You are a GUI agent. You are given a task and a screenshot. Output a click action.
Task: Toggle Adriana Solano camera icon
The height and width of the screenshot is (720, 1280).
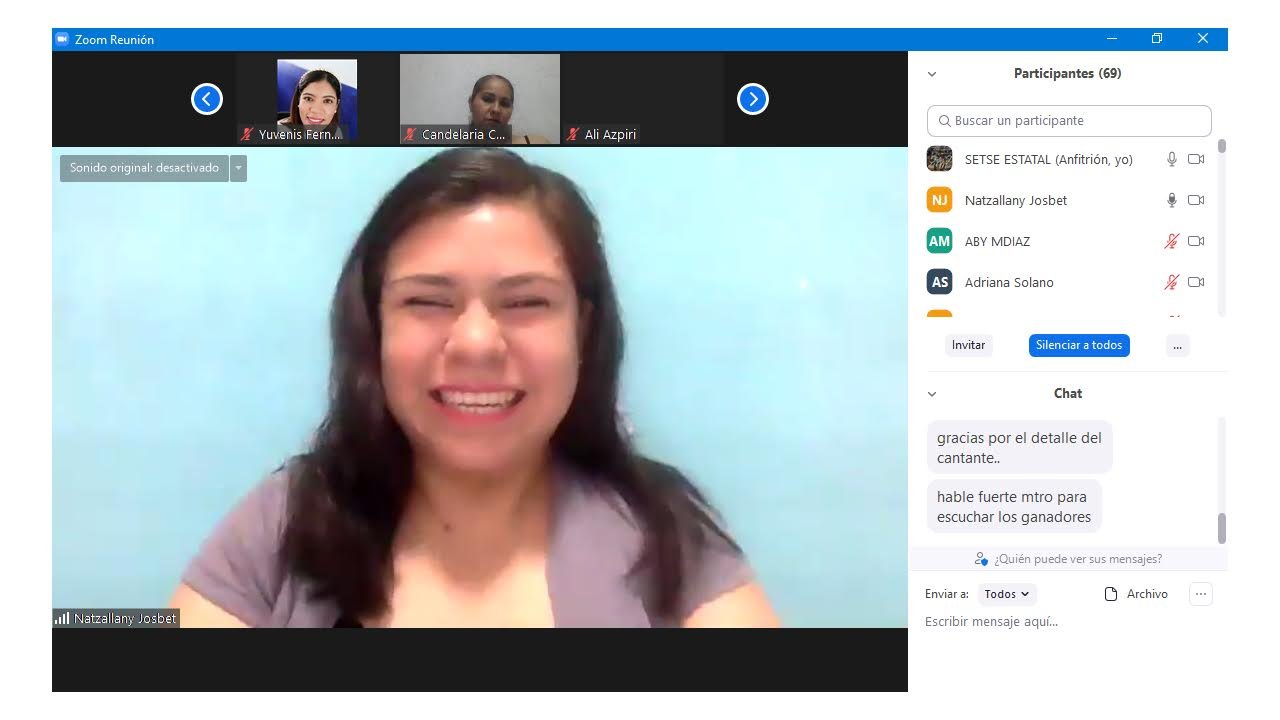point(1196,282)
